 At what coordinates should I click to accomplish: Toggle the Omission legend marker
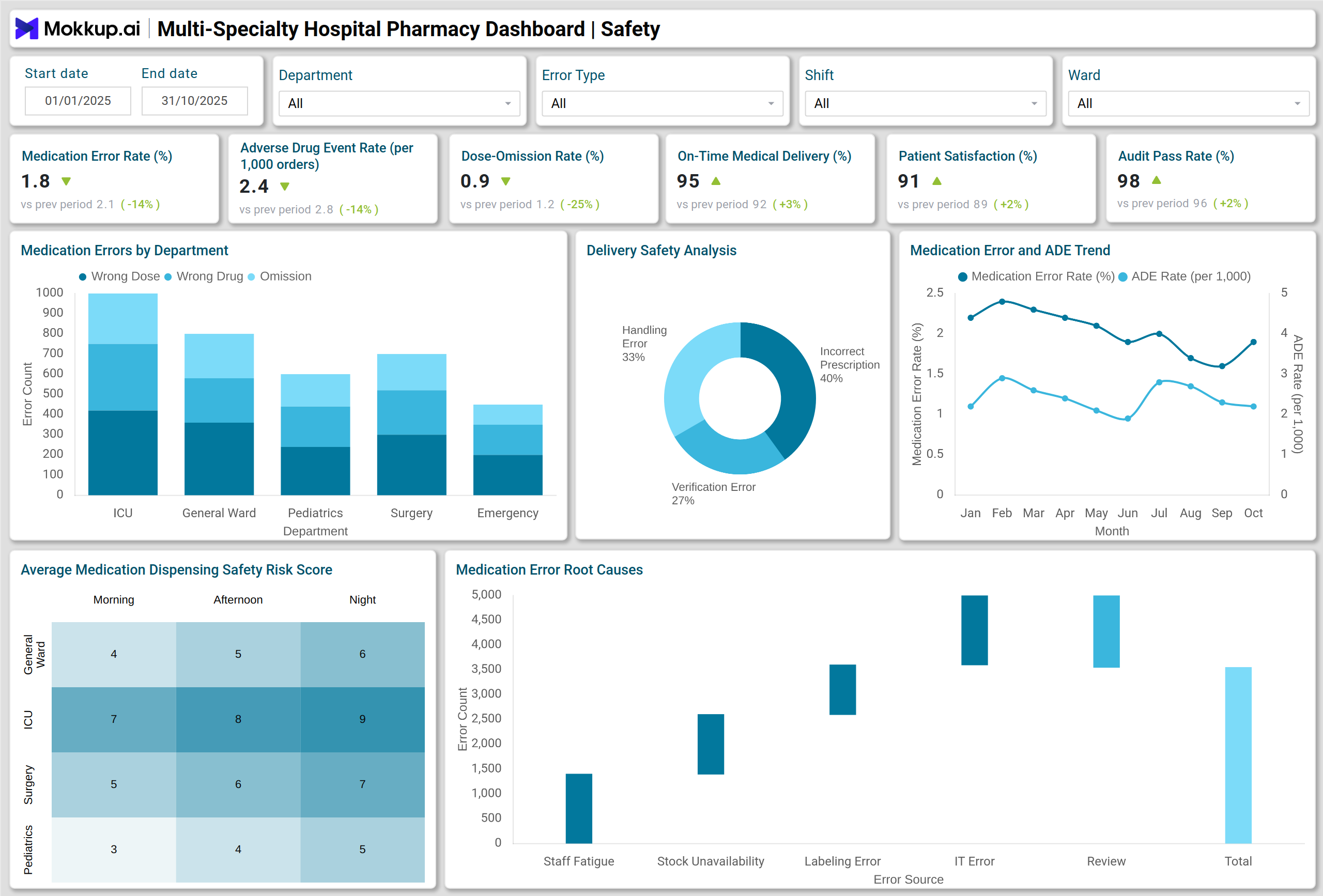point(251,276)
